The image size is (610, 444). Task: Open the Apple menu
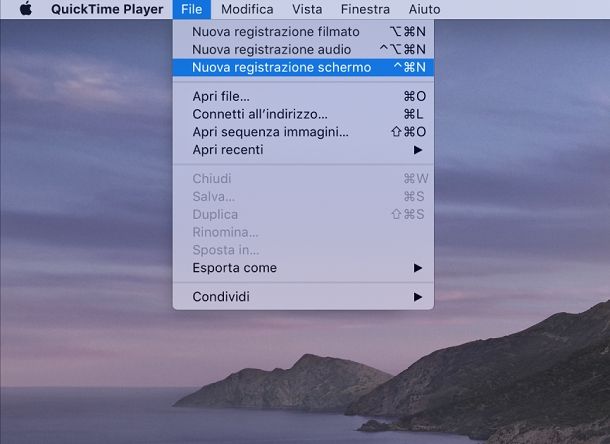click(26, 9)
